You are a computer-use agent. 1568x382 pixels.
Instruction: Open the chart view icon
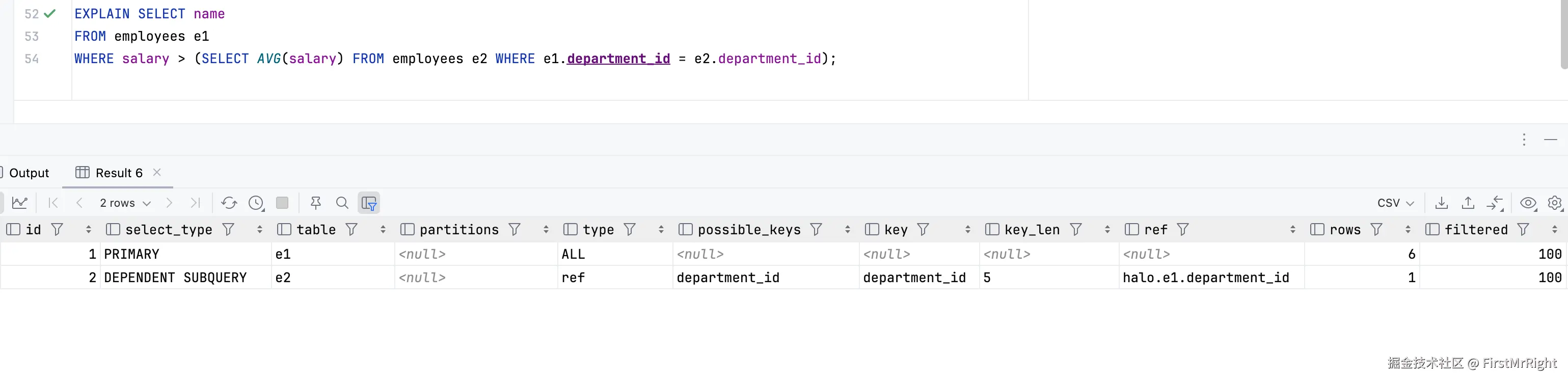pos(19,203)
